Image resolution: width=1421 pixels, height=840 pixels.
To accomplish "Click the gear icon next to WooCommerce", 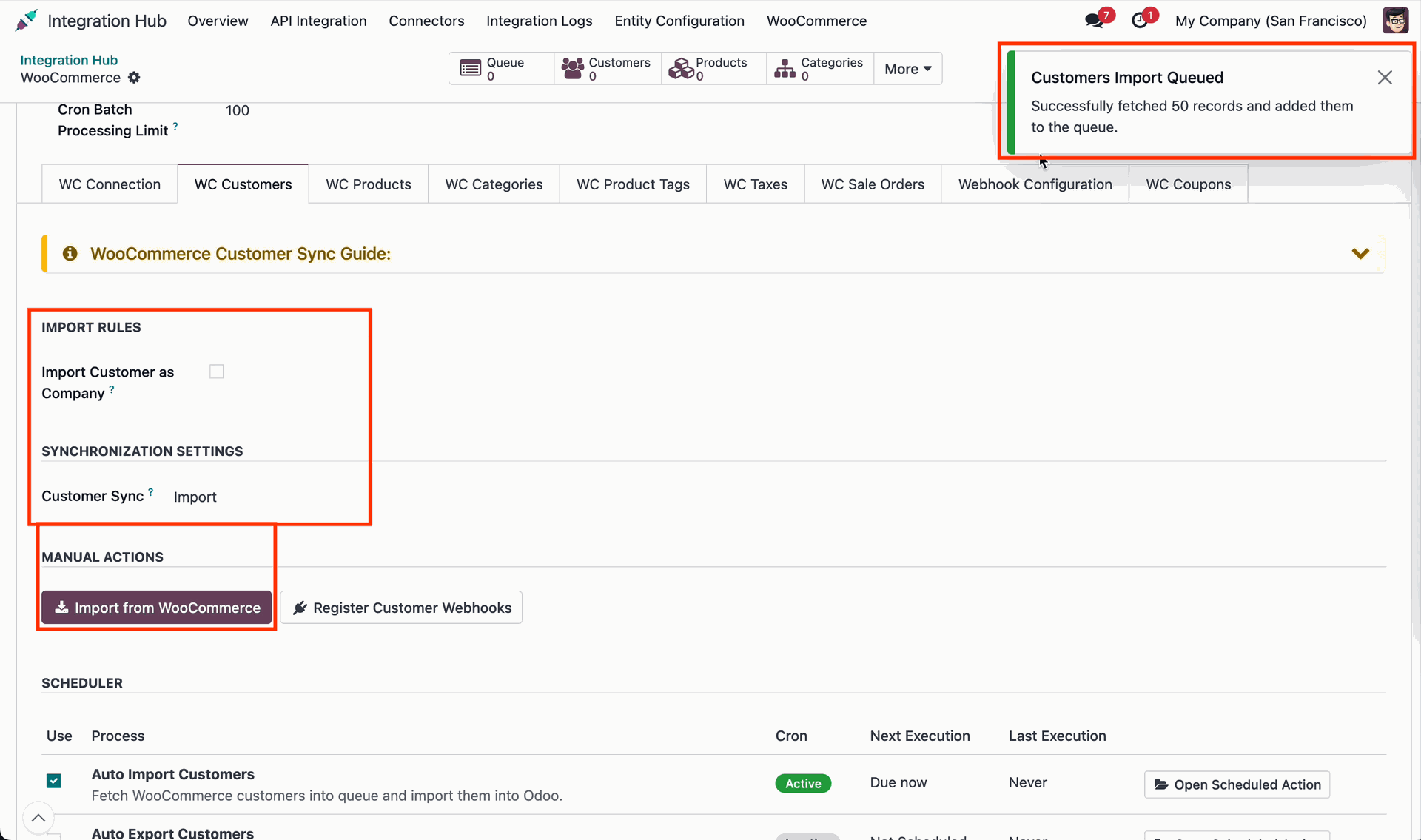I will coord(134,78).
